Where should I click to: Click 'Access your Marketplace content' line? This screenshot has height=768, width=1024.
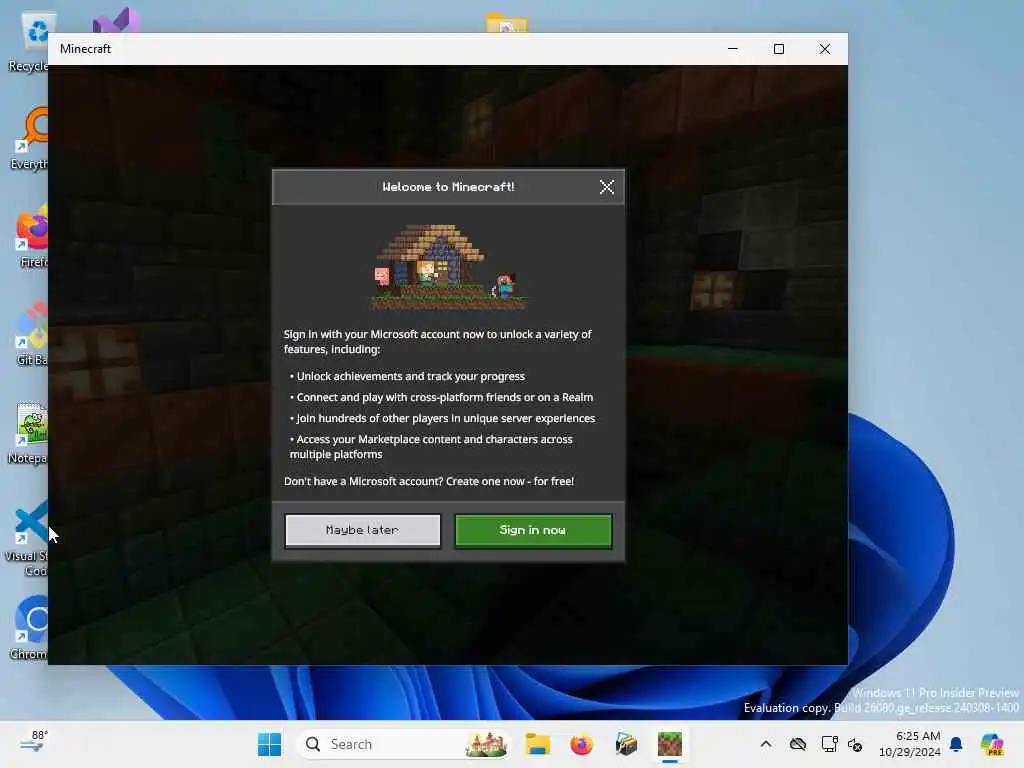tap(431, 447)
